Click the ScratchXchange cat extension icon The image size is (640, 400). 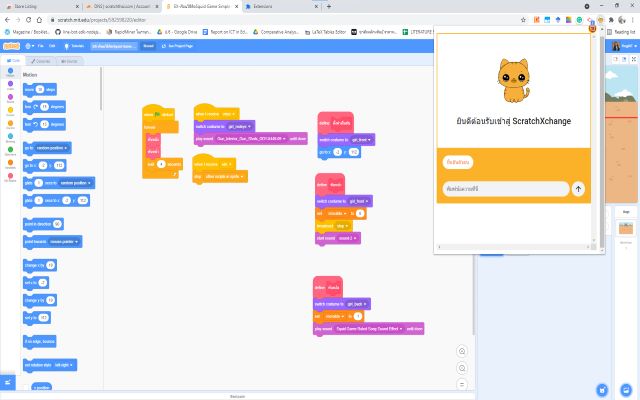(600, 20)
